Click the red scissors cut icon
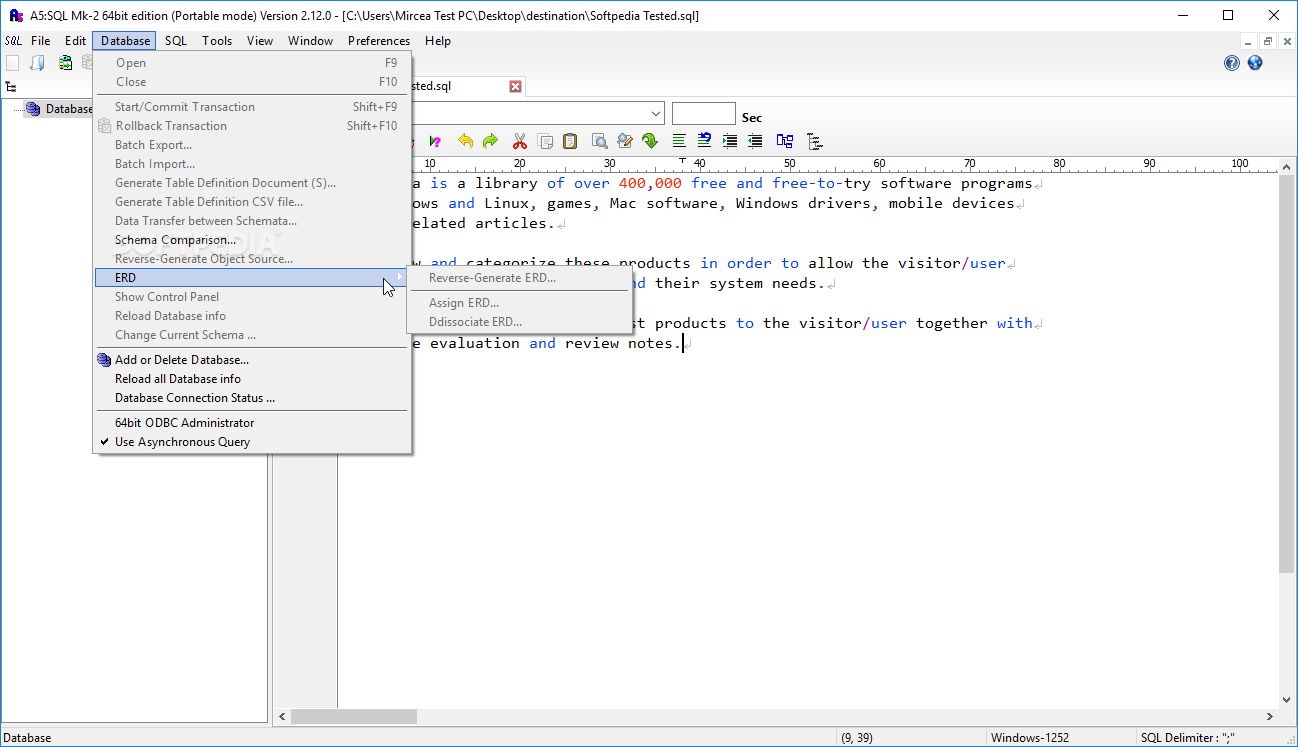1298x747 pixels. pos(520,141)
